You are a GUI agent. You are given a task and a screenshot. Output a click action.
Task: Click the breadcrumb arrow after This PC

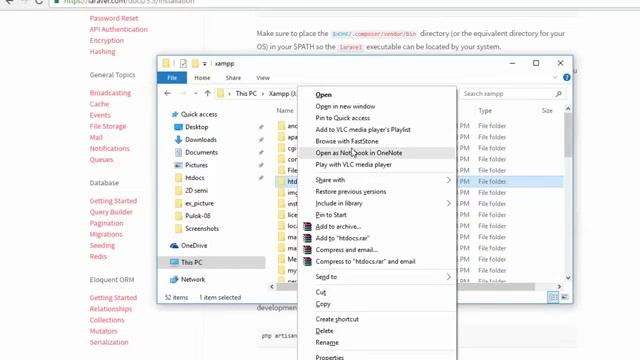click(x=262, y=94)
